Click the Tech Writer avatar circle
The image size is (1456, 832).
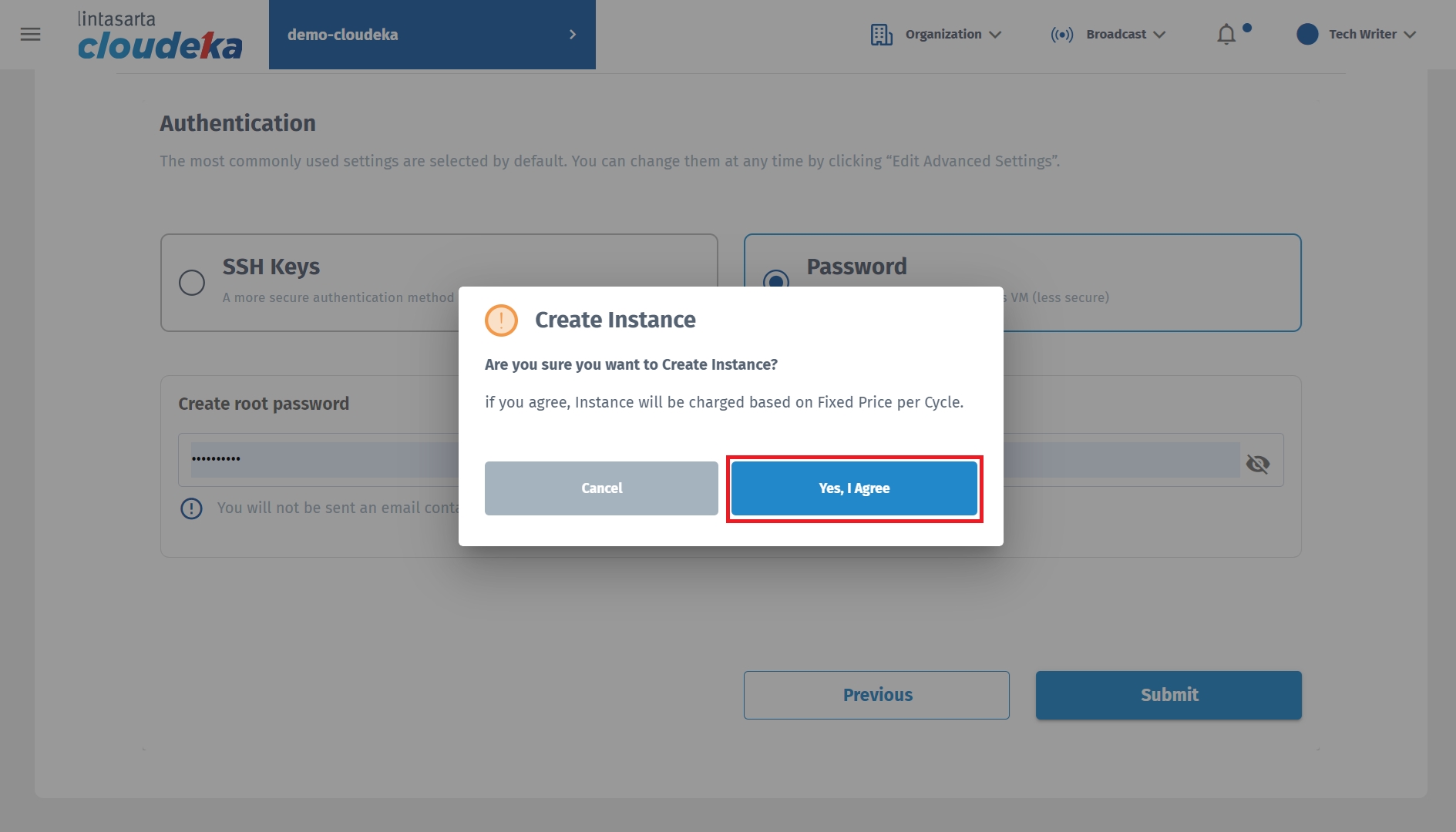coord(1307,35)
